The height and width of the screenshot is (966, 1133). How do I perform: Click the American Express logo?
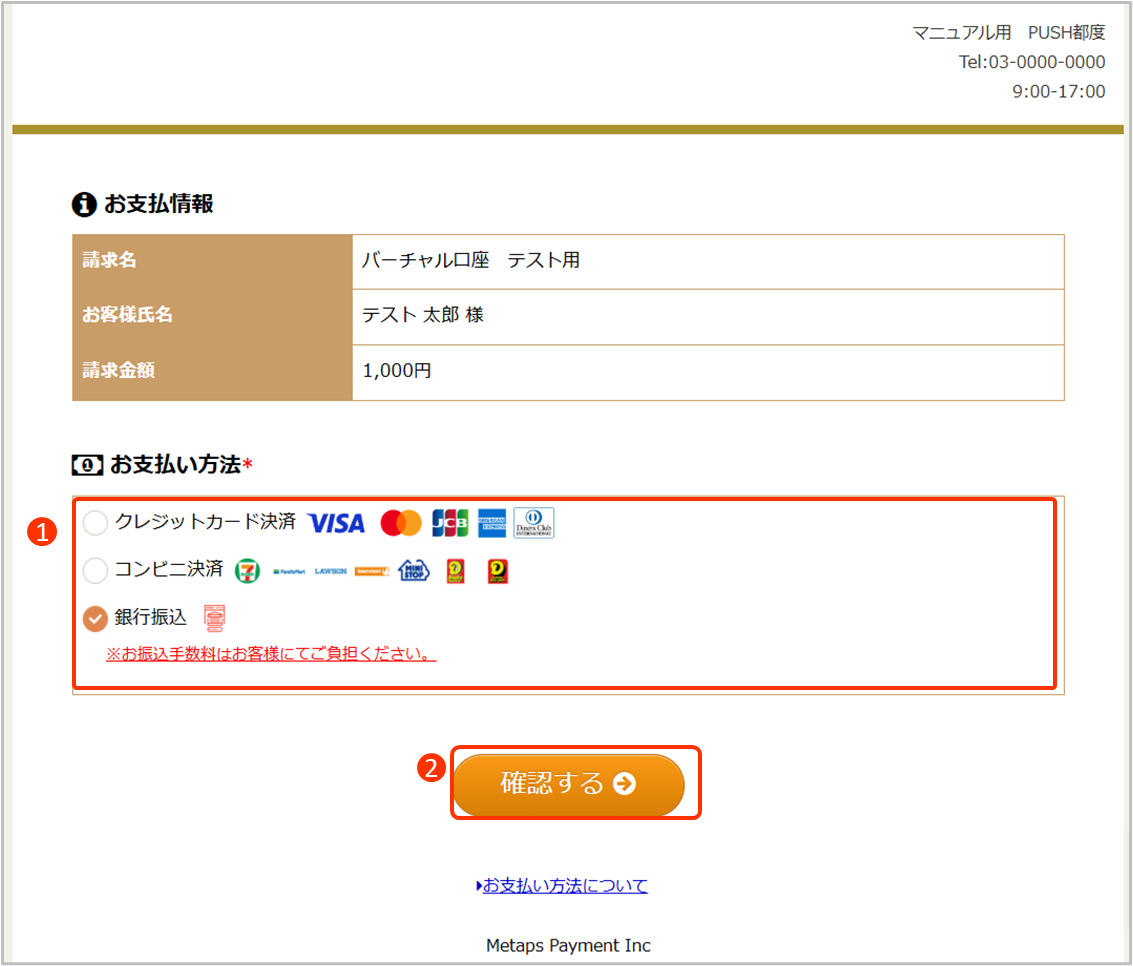point(492,523)
